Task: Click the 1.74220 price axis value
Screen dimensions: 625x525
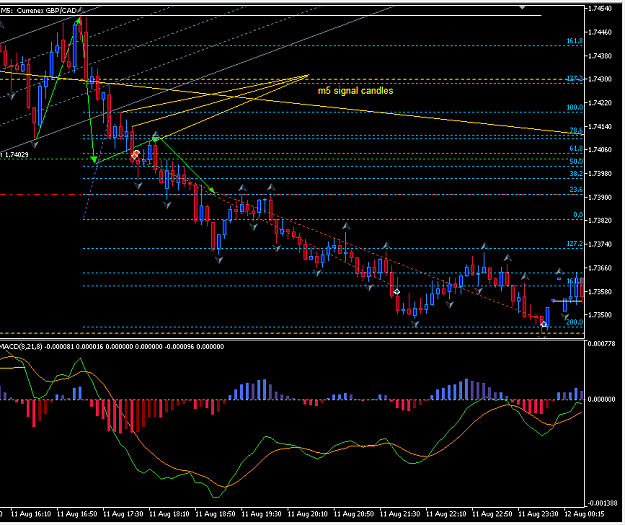Action: (x=600, y=103)
